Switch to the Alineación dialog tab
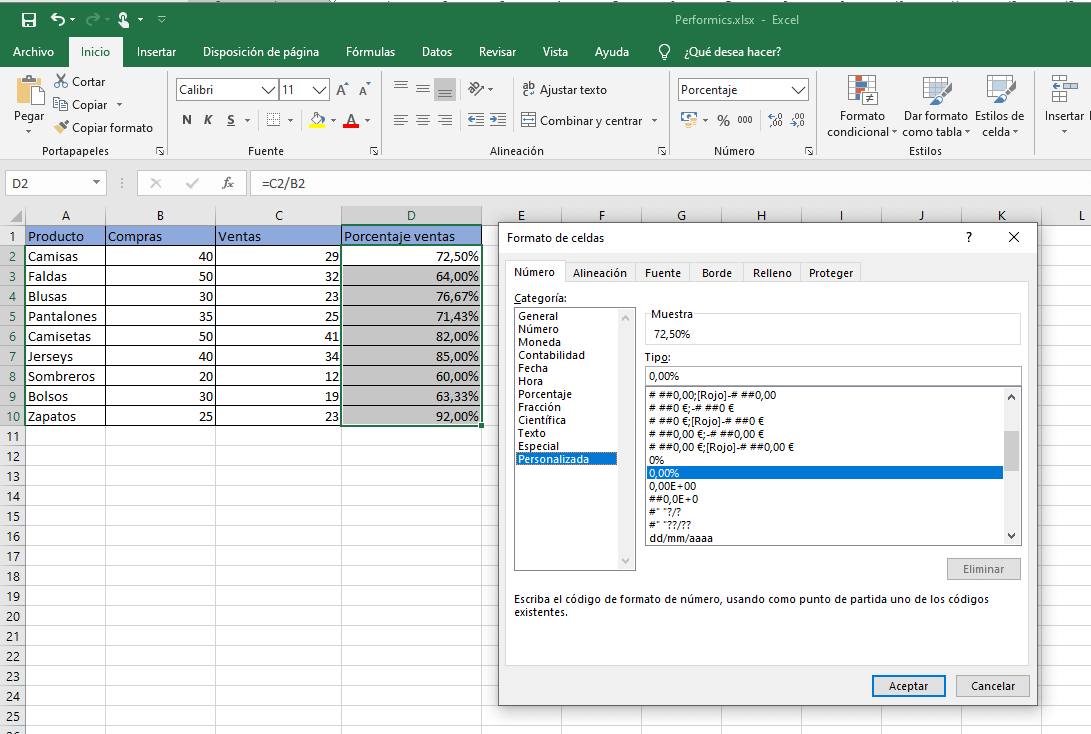1091x734 pixels. [599, 273]
